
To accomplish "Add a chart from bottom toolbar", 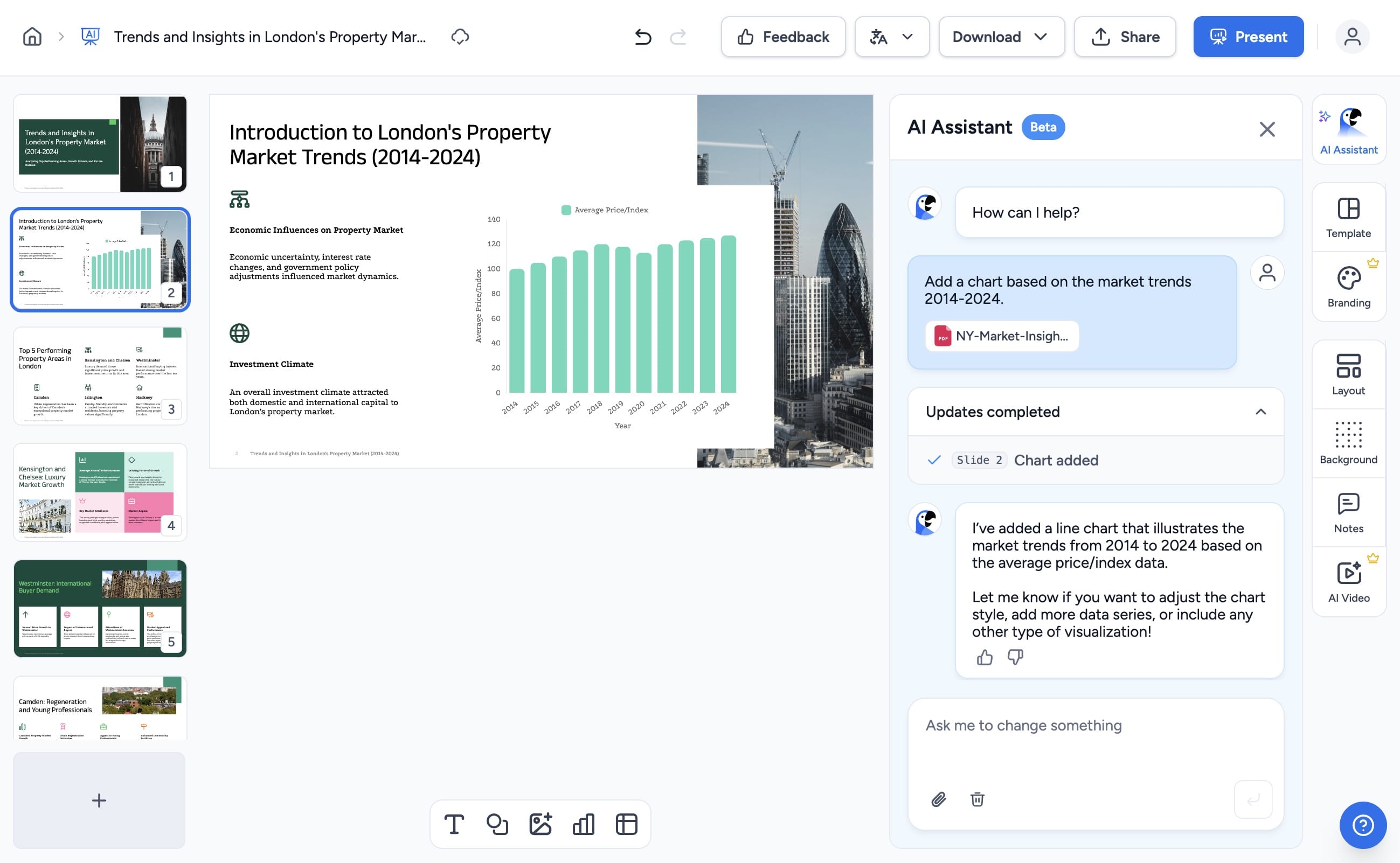I will (x=583, y=824).
